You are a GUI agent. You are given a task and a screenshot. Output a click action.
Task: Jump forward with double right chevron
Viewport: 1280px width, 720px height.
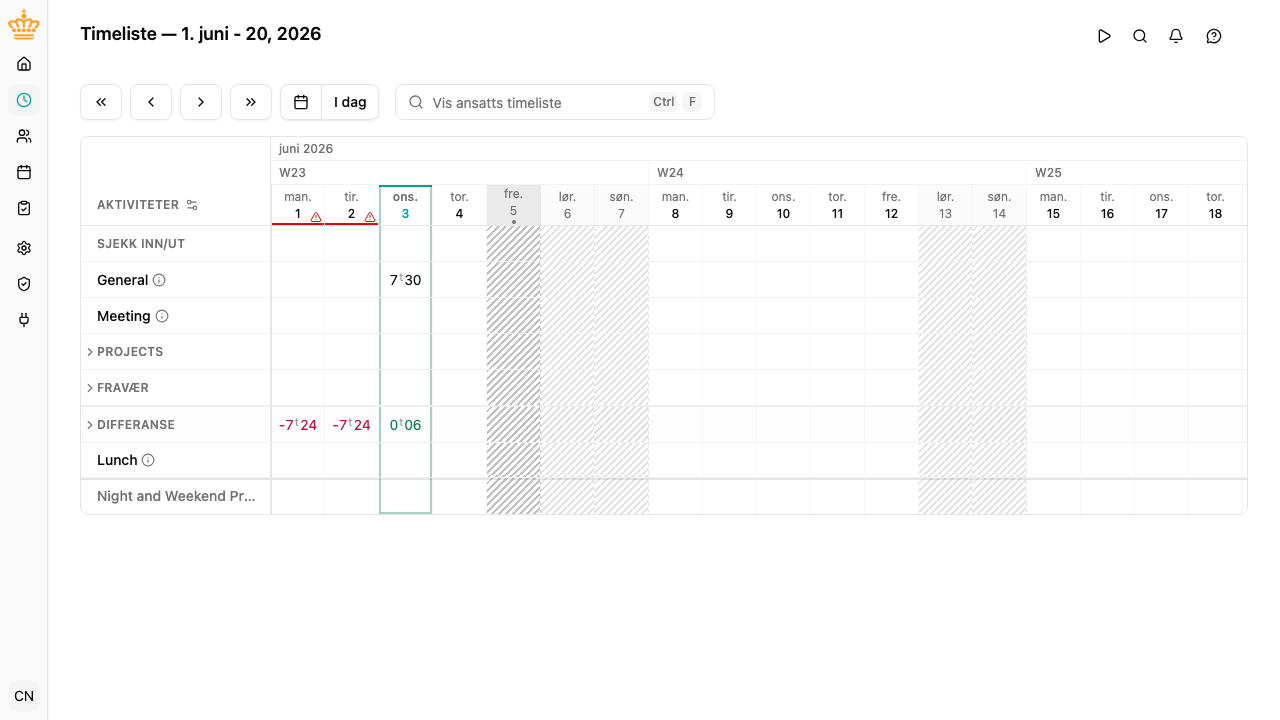pyautogui.click(x=251, y=102)
